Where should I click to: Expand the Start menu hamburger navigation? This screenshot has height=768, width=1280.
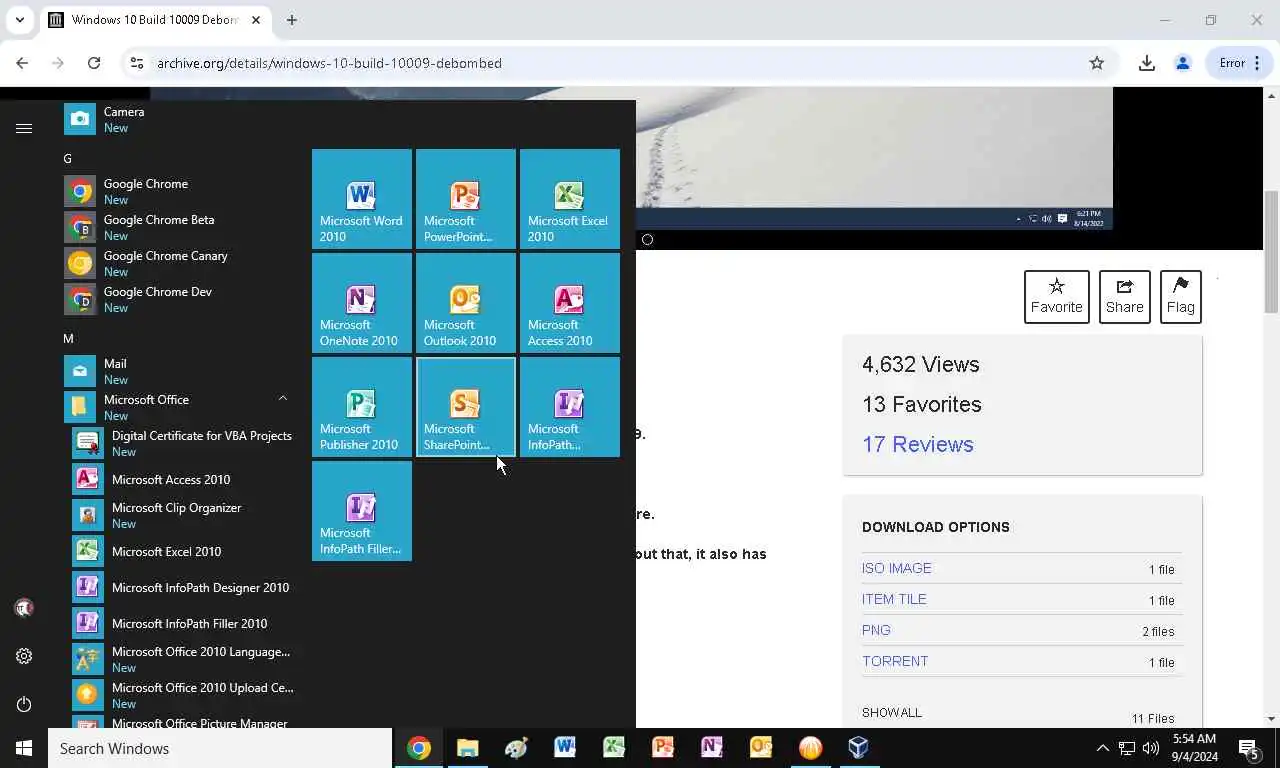click(x=24, y=128)
